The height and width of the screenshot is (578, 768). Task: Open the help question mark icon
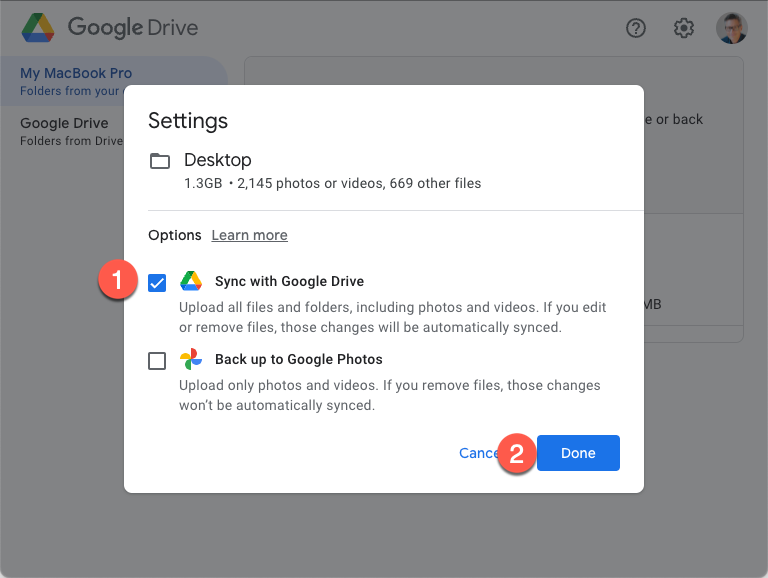tap(636, 28)
